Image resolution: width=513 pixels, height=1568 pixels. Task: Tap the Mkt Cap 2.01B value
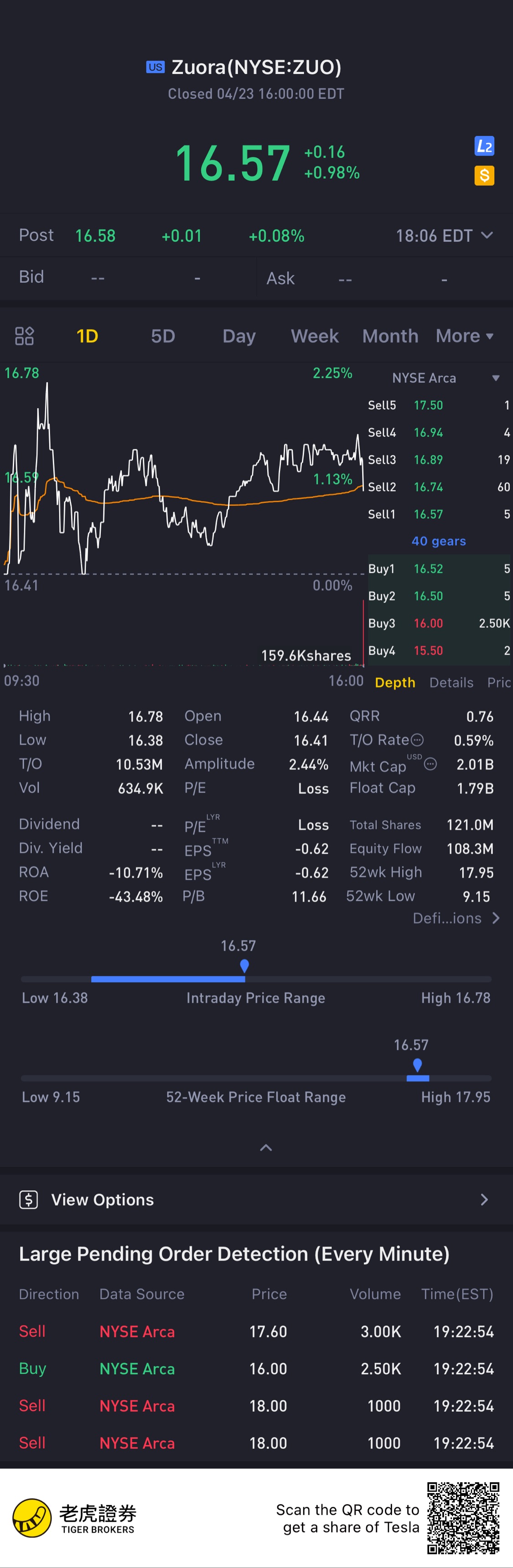pyautogui.click(x=475, y=764)
